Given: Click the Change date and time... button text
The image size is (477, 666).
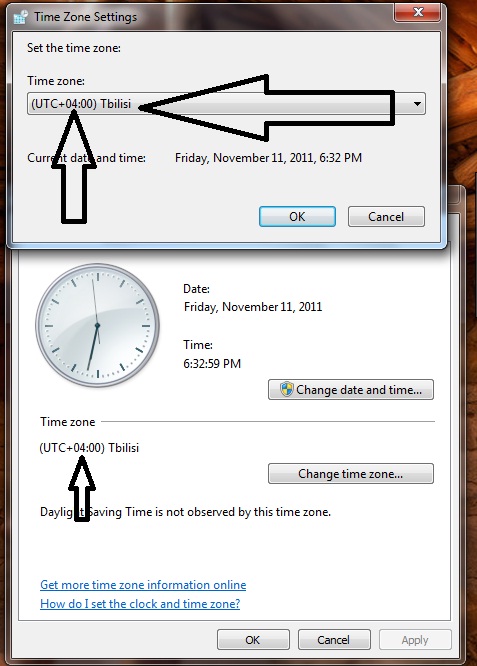Looking at the screenshot, I should (359, 390).
